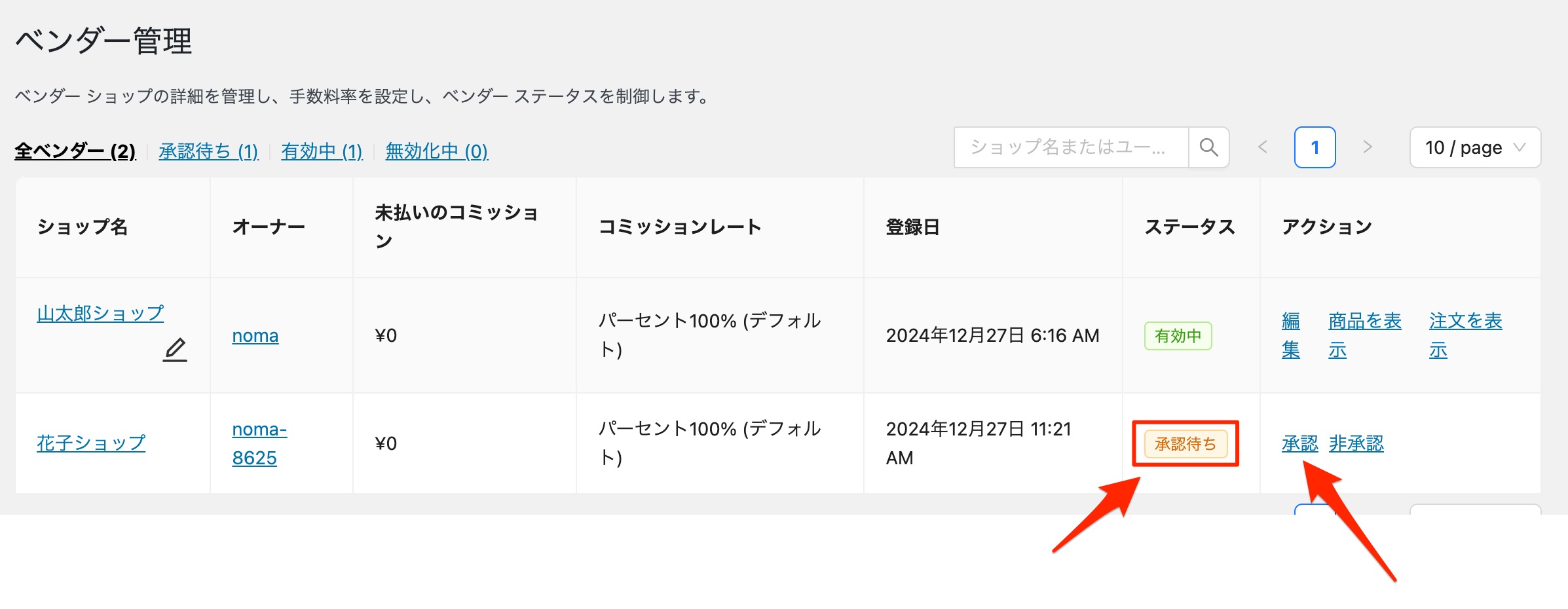Viewport: 1568px width, 609px height.
Task: Click the search magnifier icon button
Action: [1208, 147]
